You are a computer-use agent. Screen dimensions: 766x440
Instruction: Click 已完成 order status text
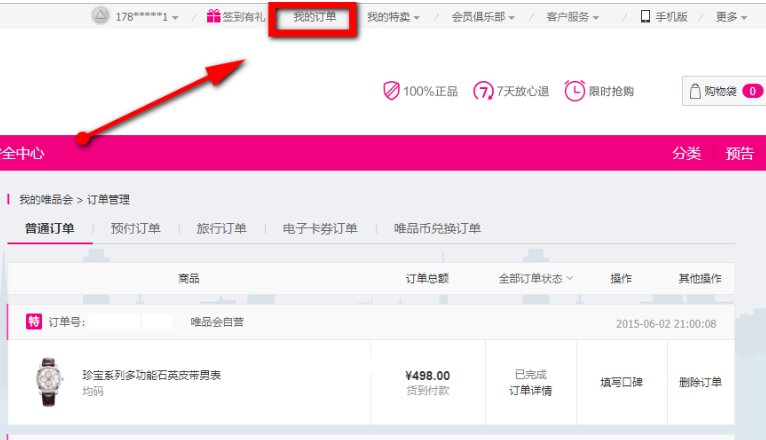531,375
